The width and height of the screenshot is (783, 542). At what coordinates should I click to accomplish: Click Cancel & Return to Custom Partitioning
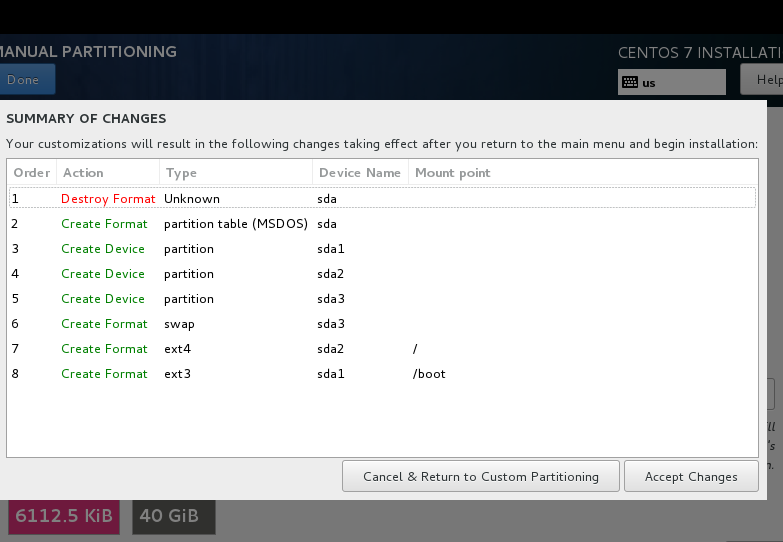(480, 477)
